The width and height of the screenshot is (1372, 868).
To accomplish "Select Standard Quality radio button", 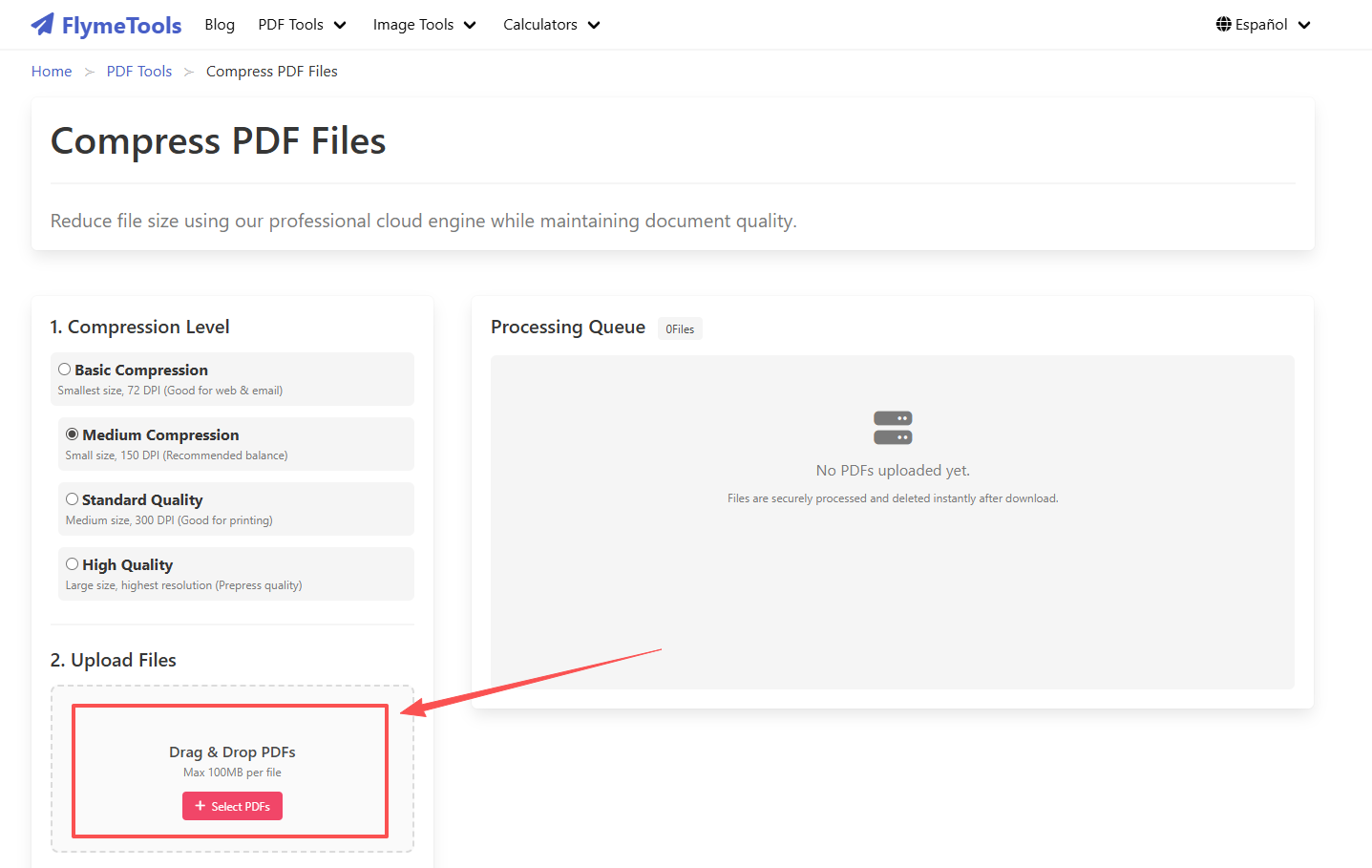I will coord(72,499).
